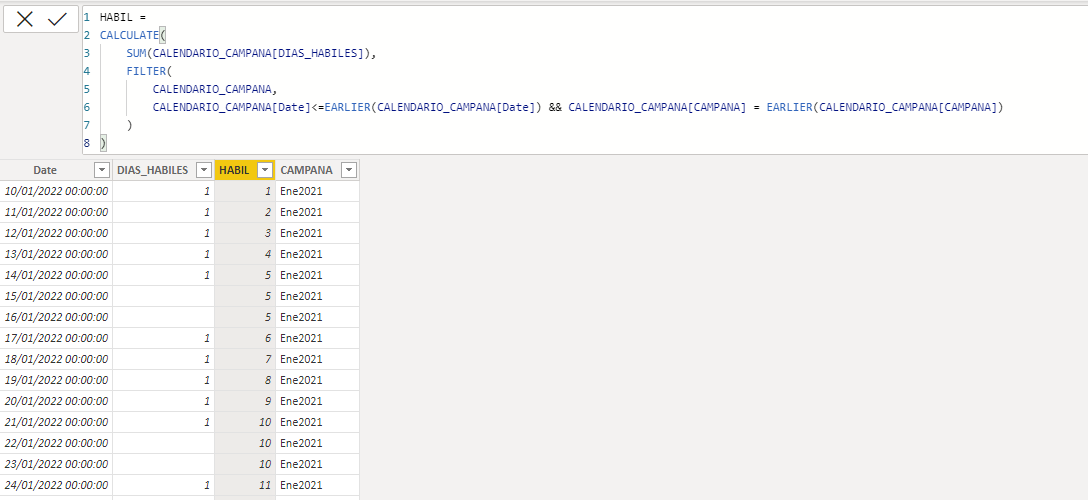
Task: Click Ene2021 in the 10/01/2022 row
Action: pyautogui.click(x=317, y=191)
